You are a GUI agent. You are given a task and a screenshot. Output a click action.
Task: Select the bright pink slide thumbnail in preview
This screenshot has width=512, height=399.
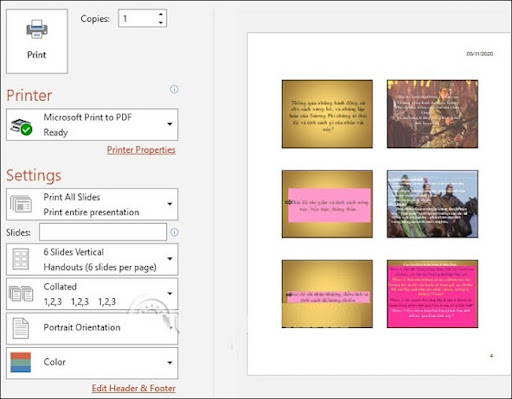432,294
